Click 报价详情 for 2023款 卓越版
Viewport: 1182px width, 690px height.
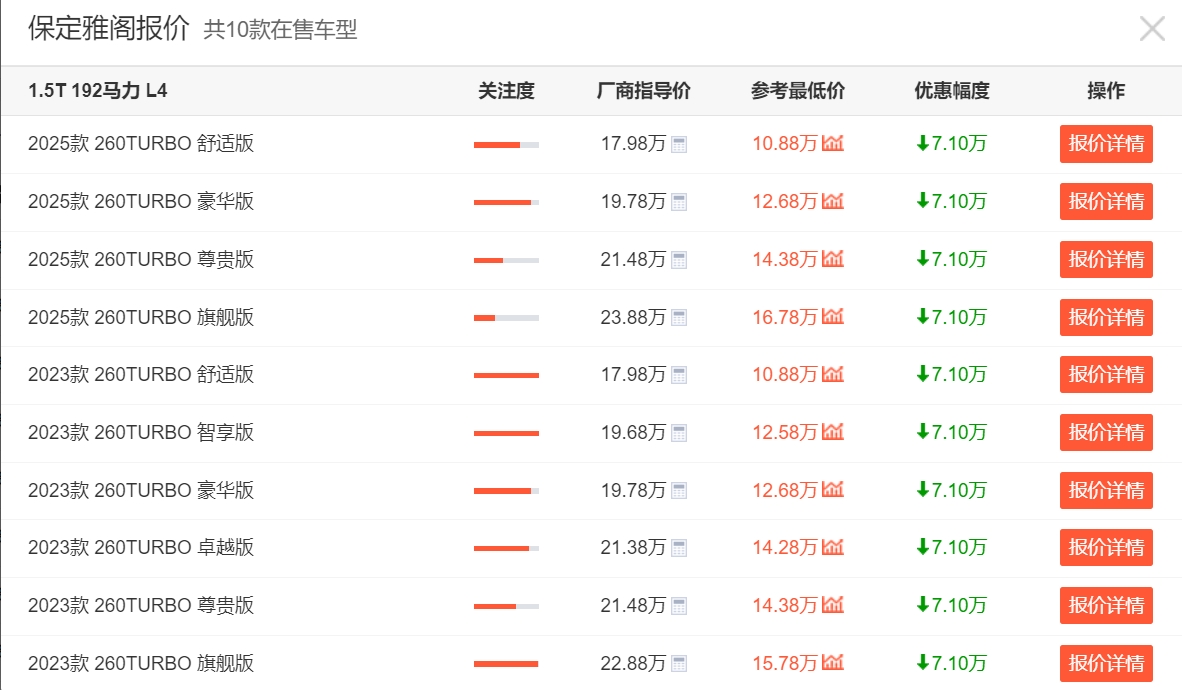(x=1106, y=547)
